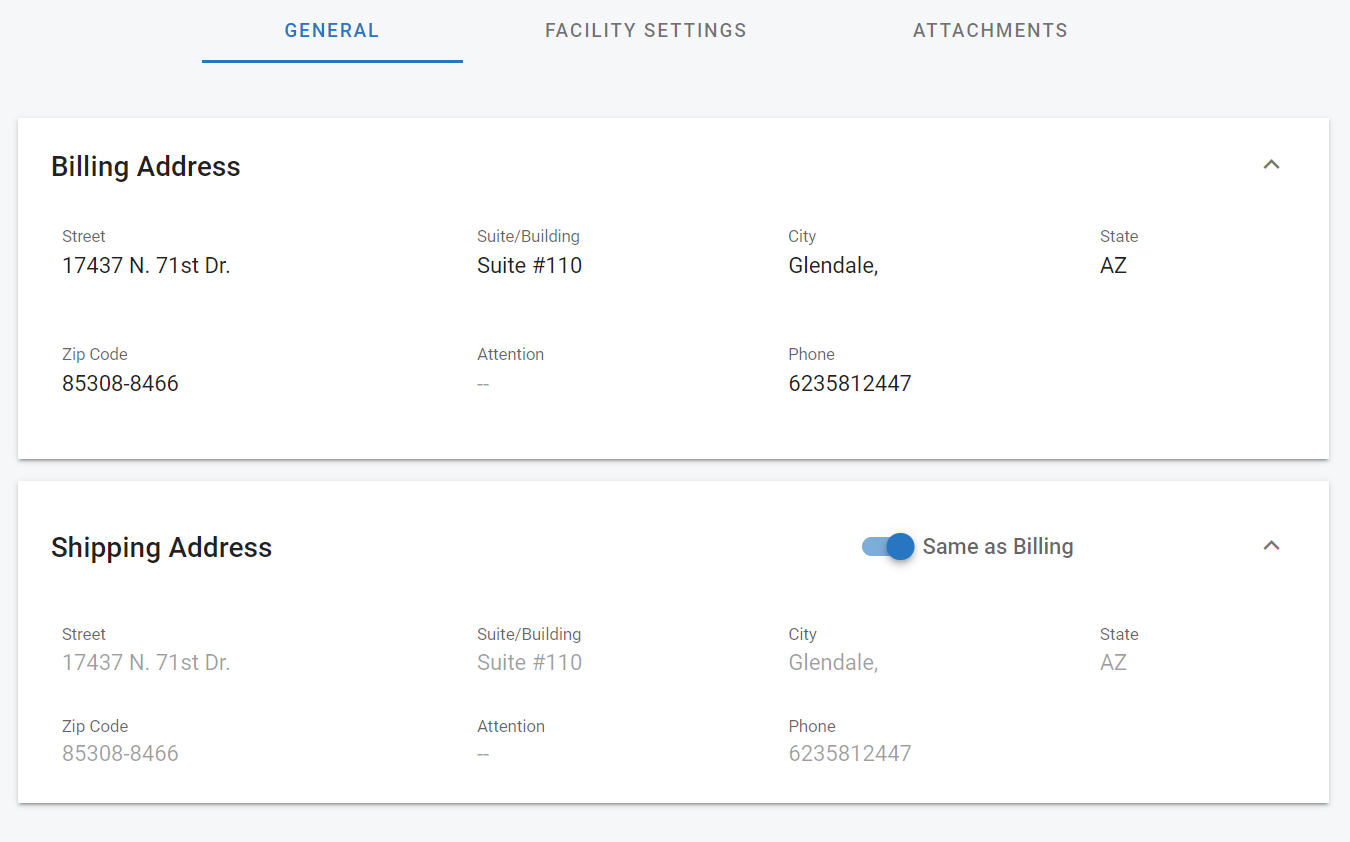Click the billing Zip Code 85308-8466
This screenshot has height=842, width=1350.
pos(120,384)
